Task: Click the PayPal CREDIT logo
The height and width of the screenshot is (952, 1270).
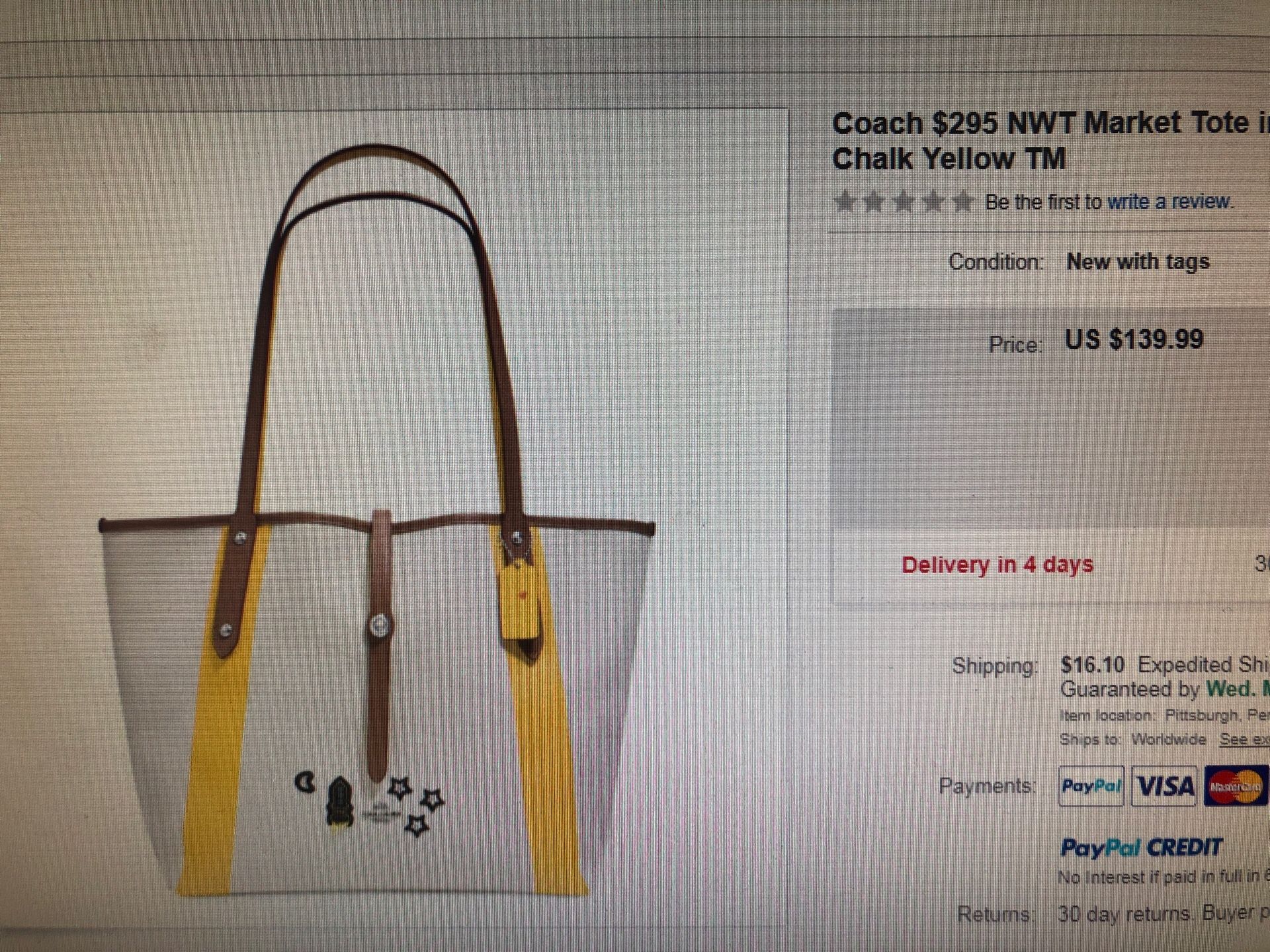Action: coord(1141,848)
